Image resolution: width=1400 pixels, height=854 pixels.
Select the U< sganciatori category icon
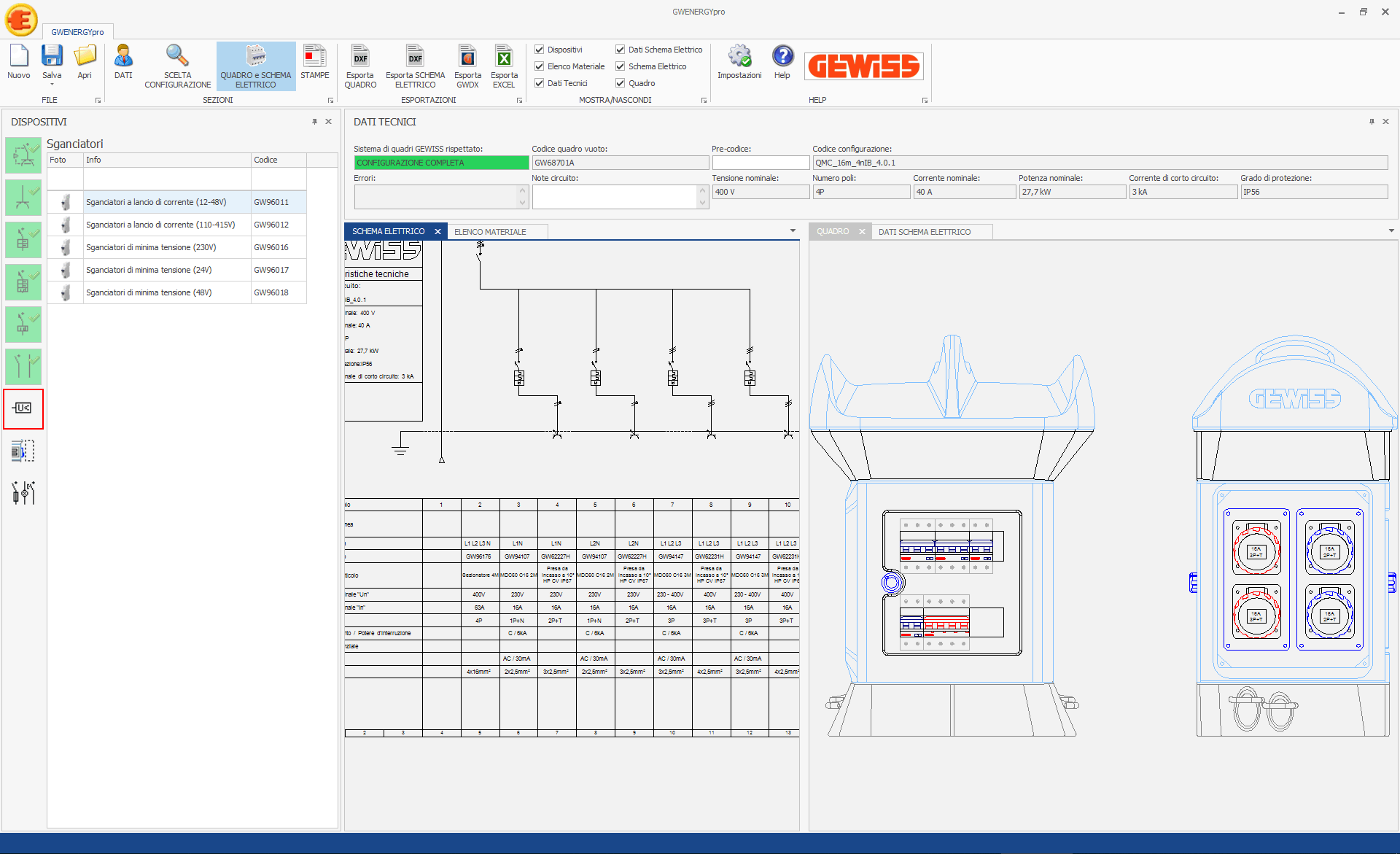pyautogui.click(x=23, y=408)
